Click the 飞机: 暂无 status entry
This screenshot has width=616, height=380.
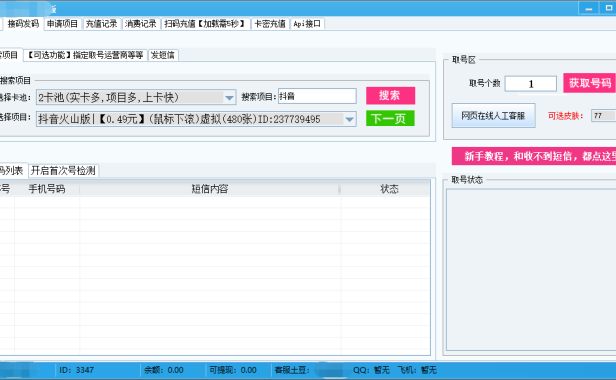pyautogui.click(x=417, y=370)
